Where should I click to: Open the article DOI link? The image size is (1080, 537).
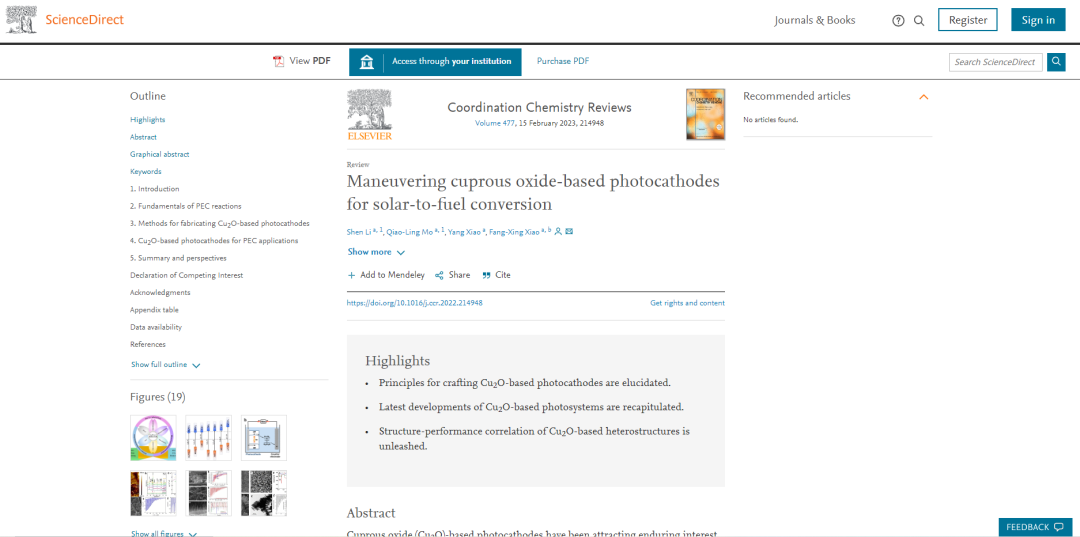414,303
